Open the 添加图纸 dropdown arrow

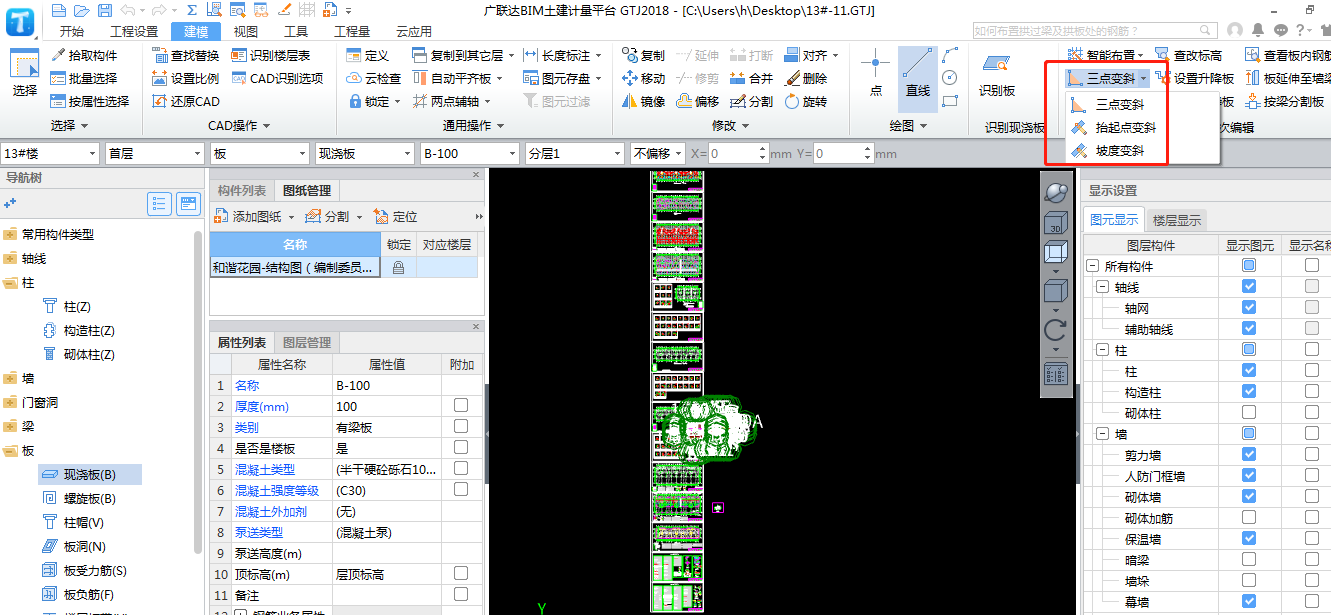pyautogui.click(x=291, y=217)
